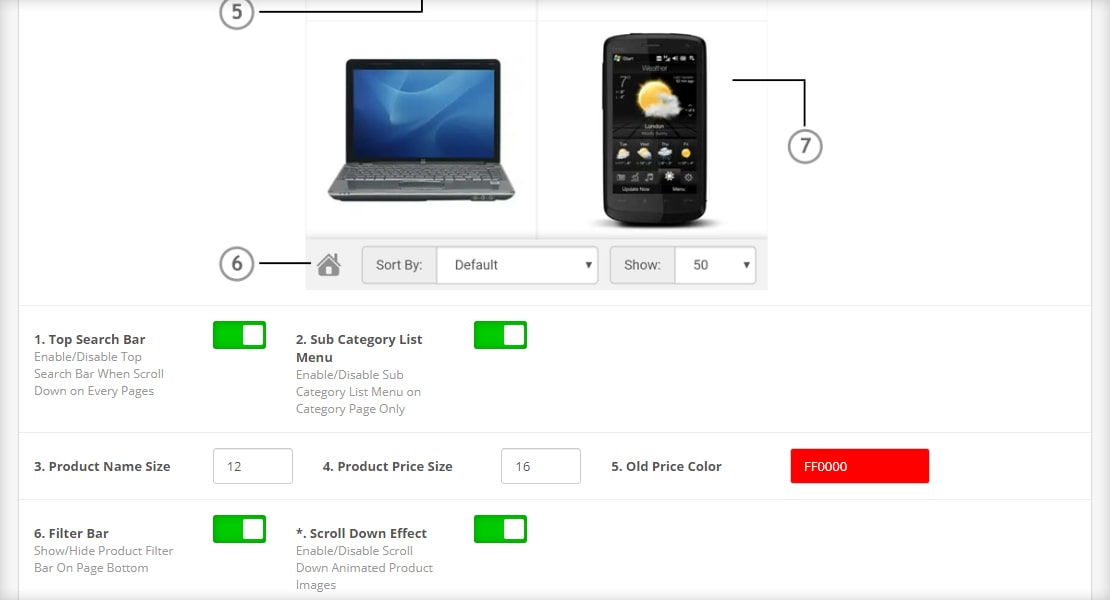Click the home icon in the filter bar

click(x=328, y=265)
